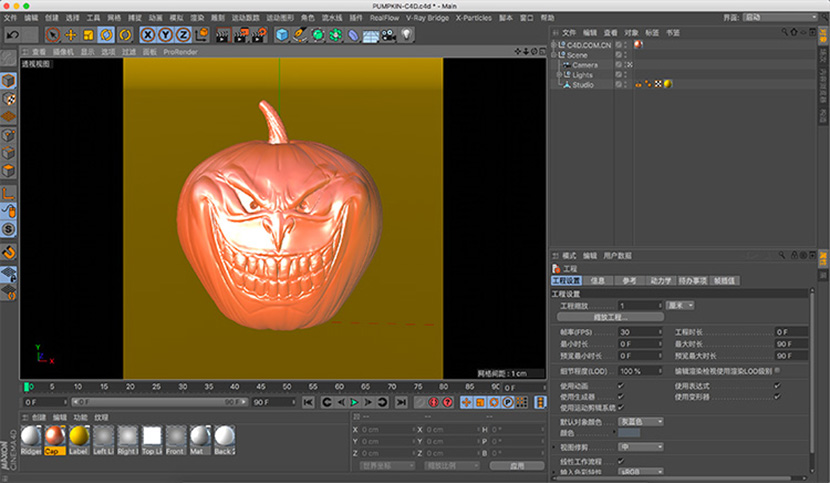830x483 pixels.
Task: Toggle the 使用运动剪辑系统 checkbox
Action: point(620,407)
